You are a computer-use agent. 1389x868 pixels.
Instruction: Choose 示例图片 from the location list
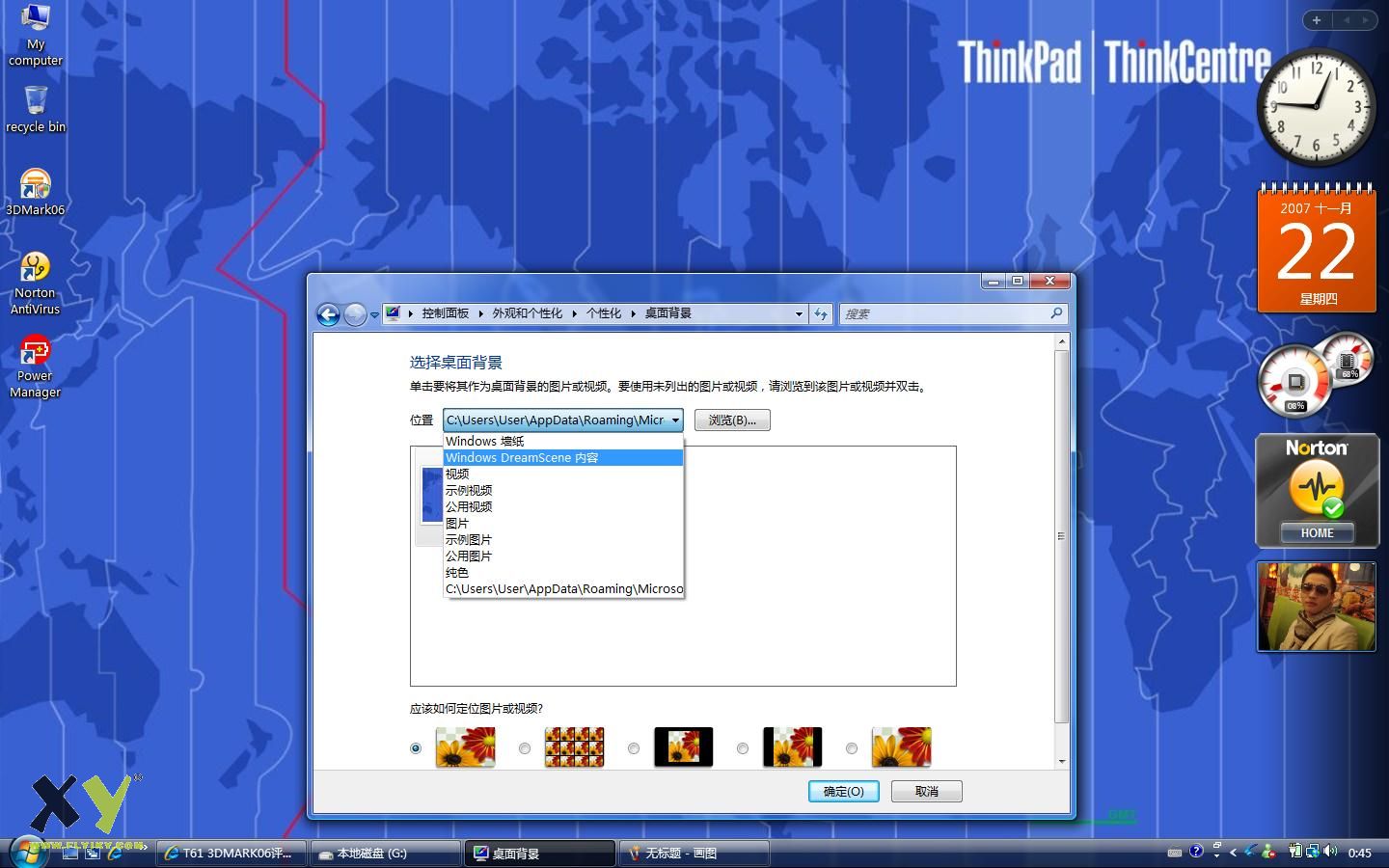coord(563,540)
